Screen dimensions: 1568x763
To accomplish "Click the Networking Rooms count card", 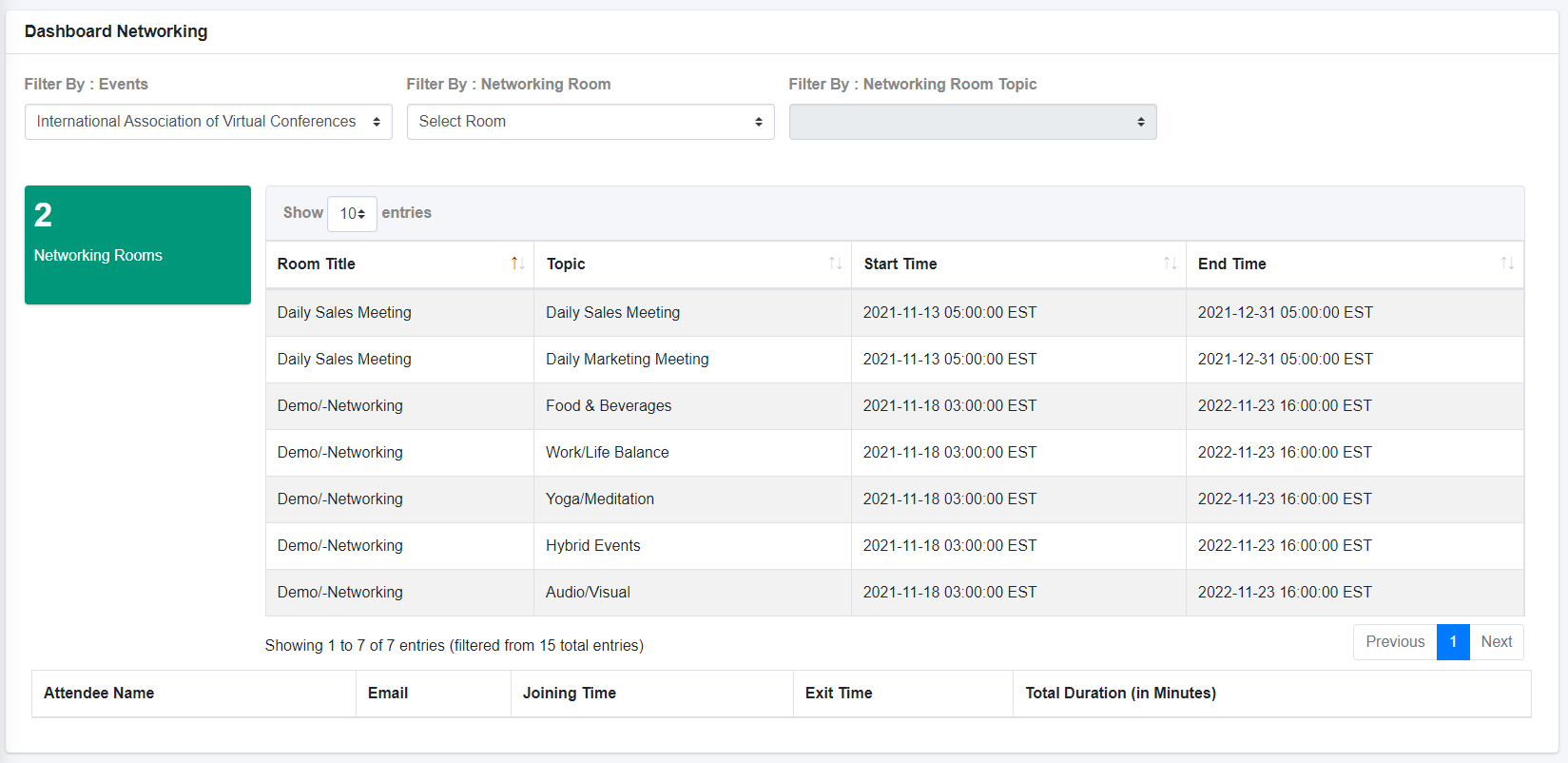I will click(138, 245).
